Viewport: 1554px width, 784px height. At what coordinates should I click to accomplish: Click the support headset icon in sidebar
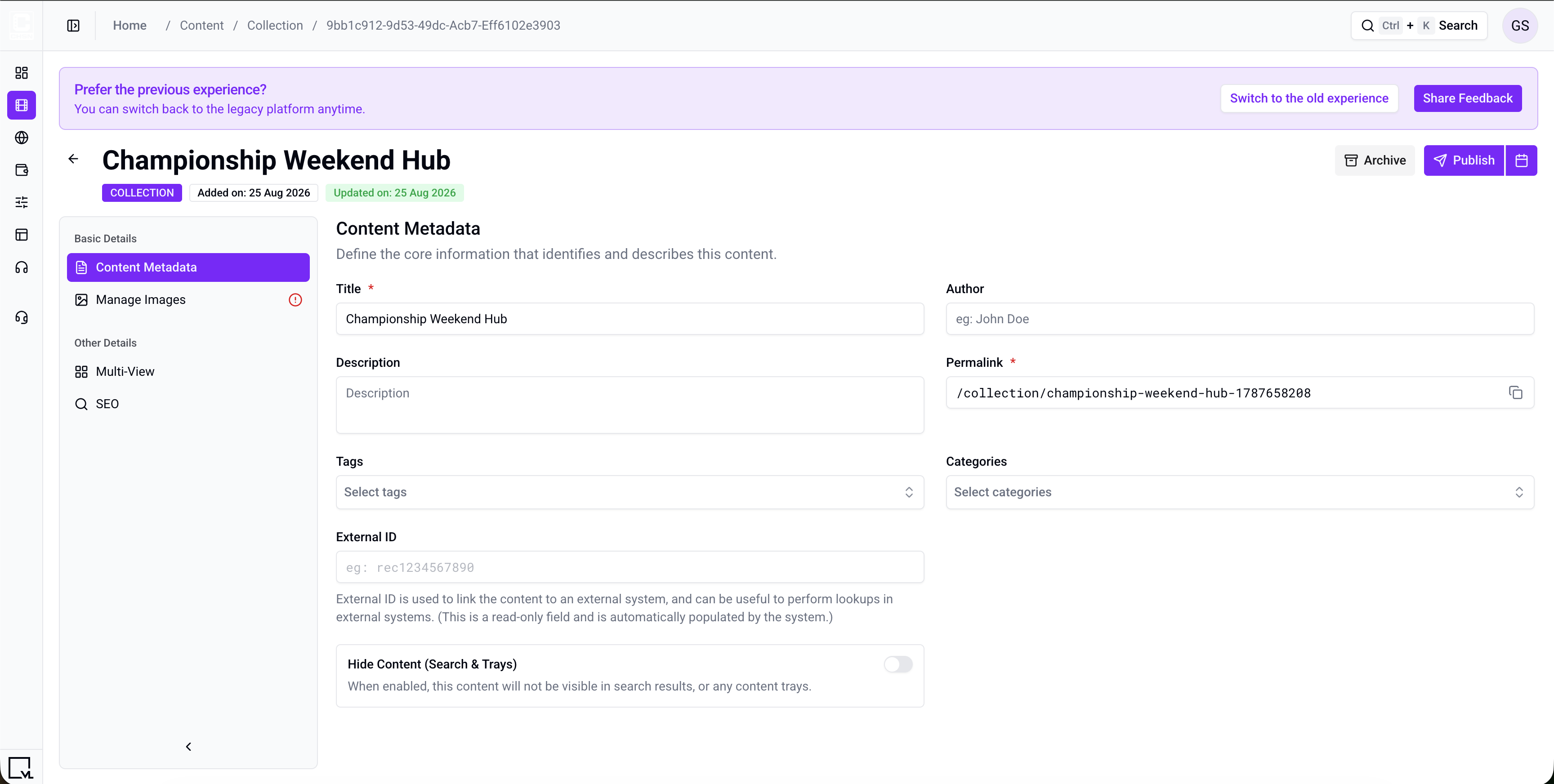coord(22,318)
